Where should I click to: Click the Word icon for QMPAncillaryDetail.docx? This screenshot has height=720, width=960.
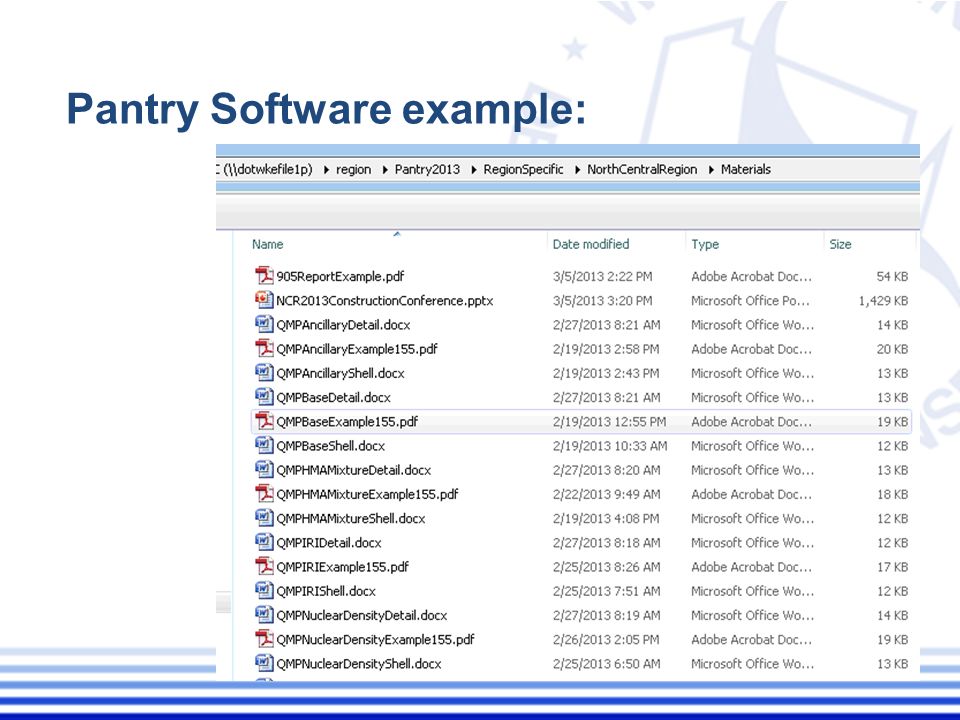coord(264,324)
